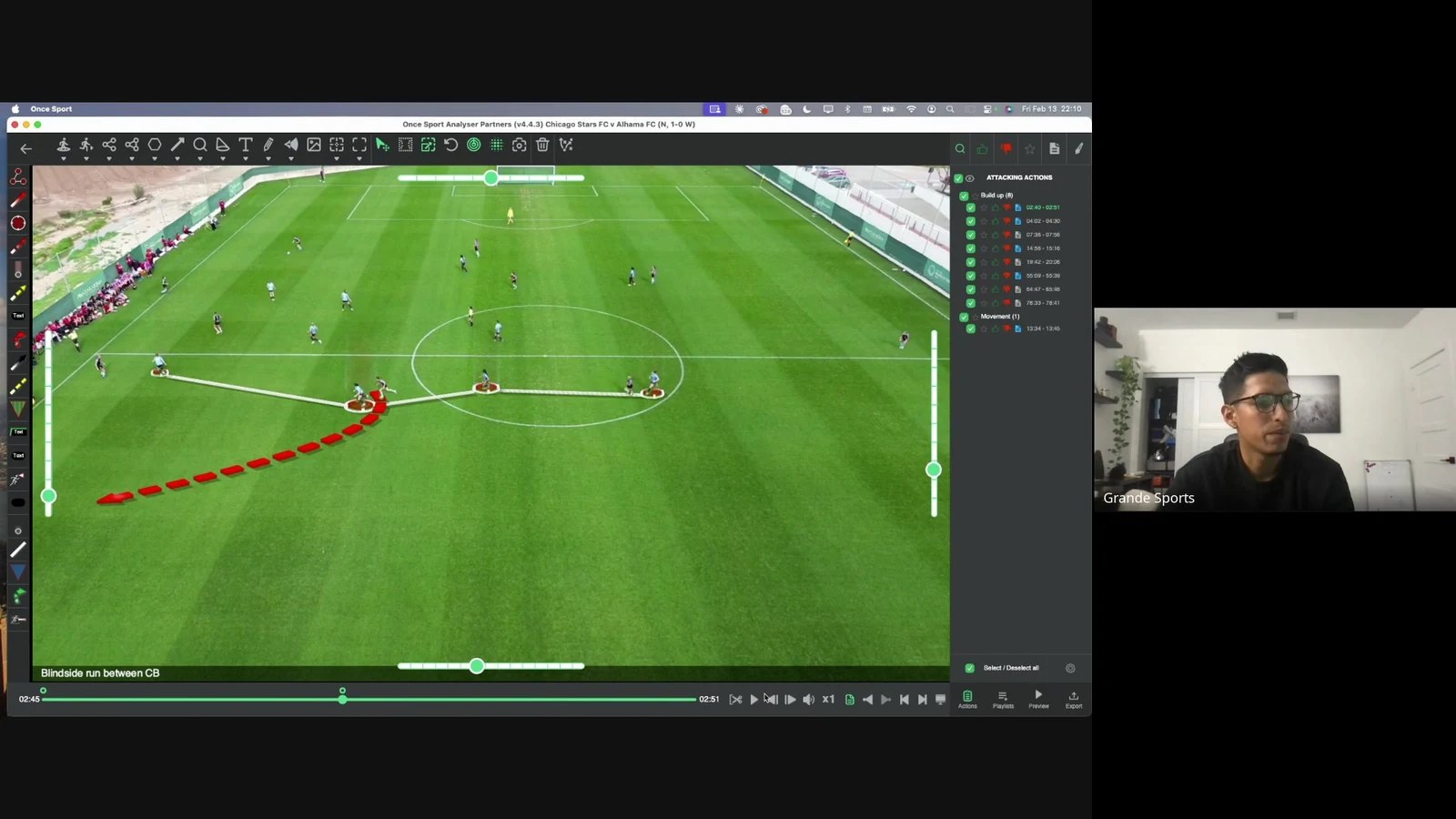Open the Export tab
The height and width of the screenshot is (819, 1456).
click(x=1074, y=700)
